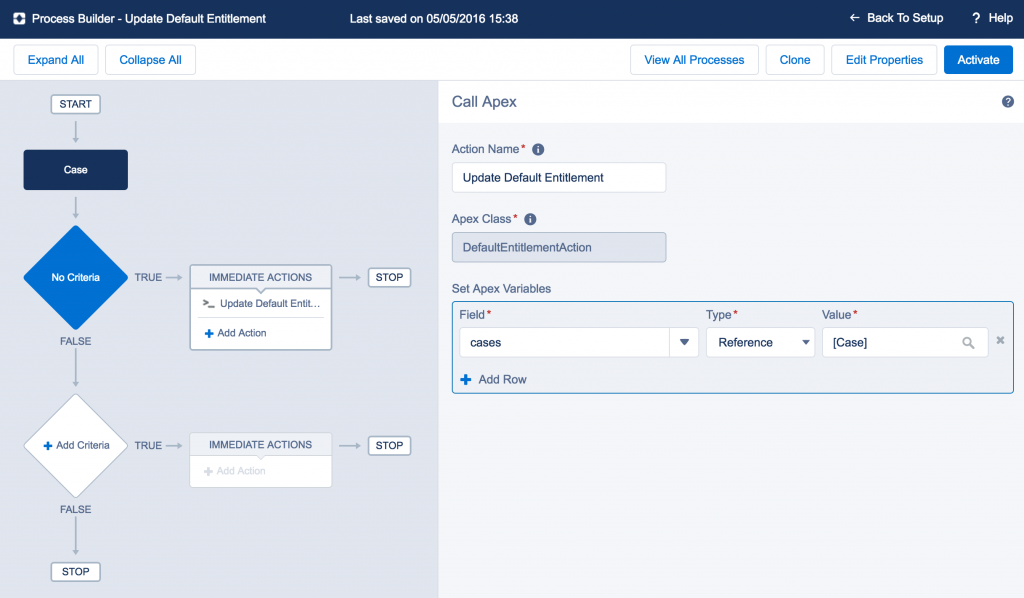Click the magnifier icon in the Value field

(968, 343)
